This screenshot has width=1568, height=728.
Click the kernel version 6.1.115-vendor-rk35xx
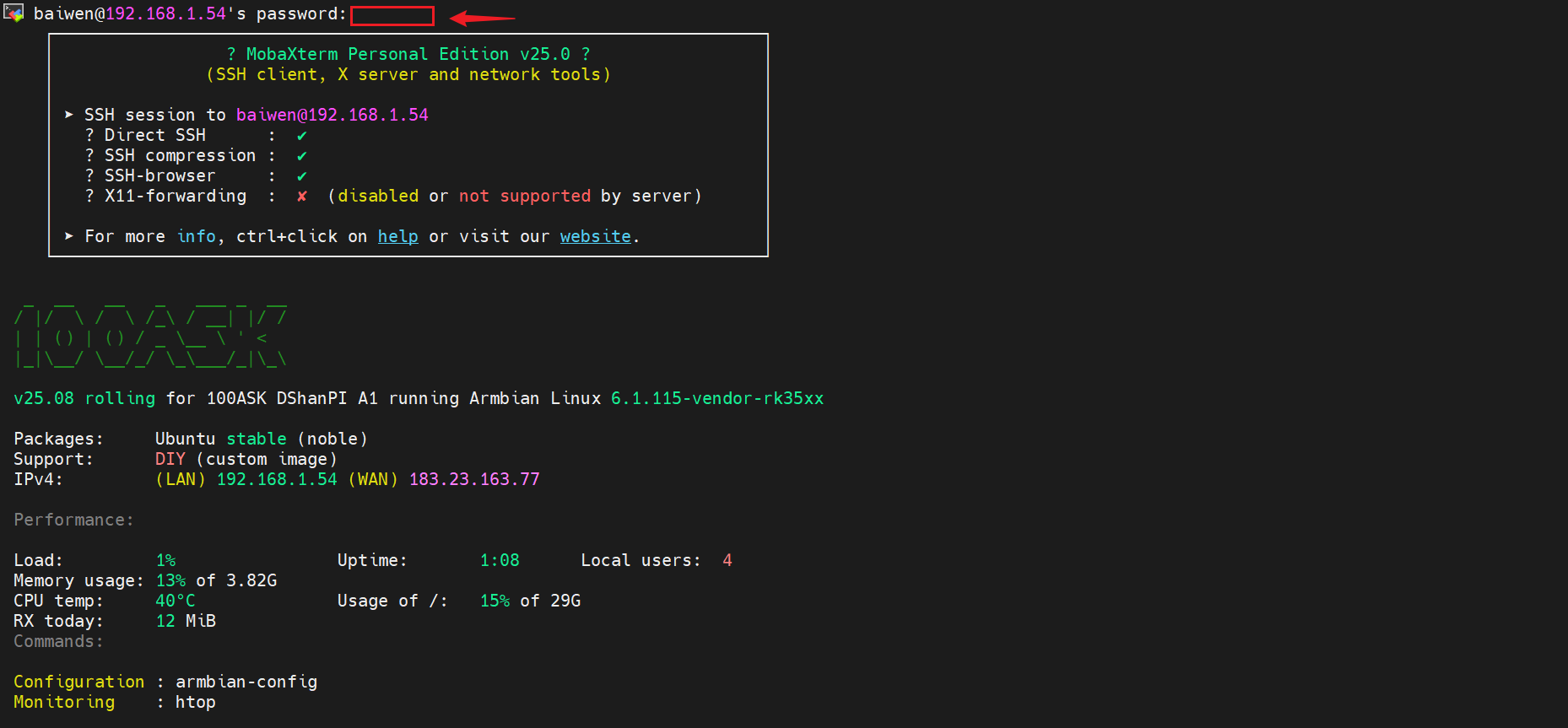tap(716, 398)
